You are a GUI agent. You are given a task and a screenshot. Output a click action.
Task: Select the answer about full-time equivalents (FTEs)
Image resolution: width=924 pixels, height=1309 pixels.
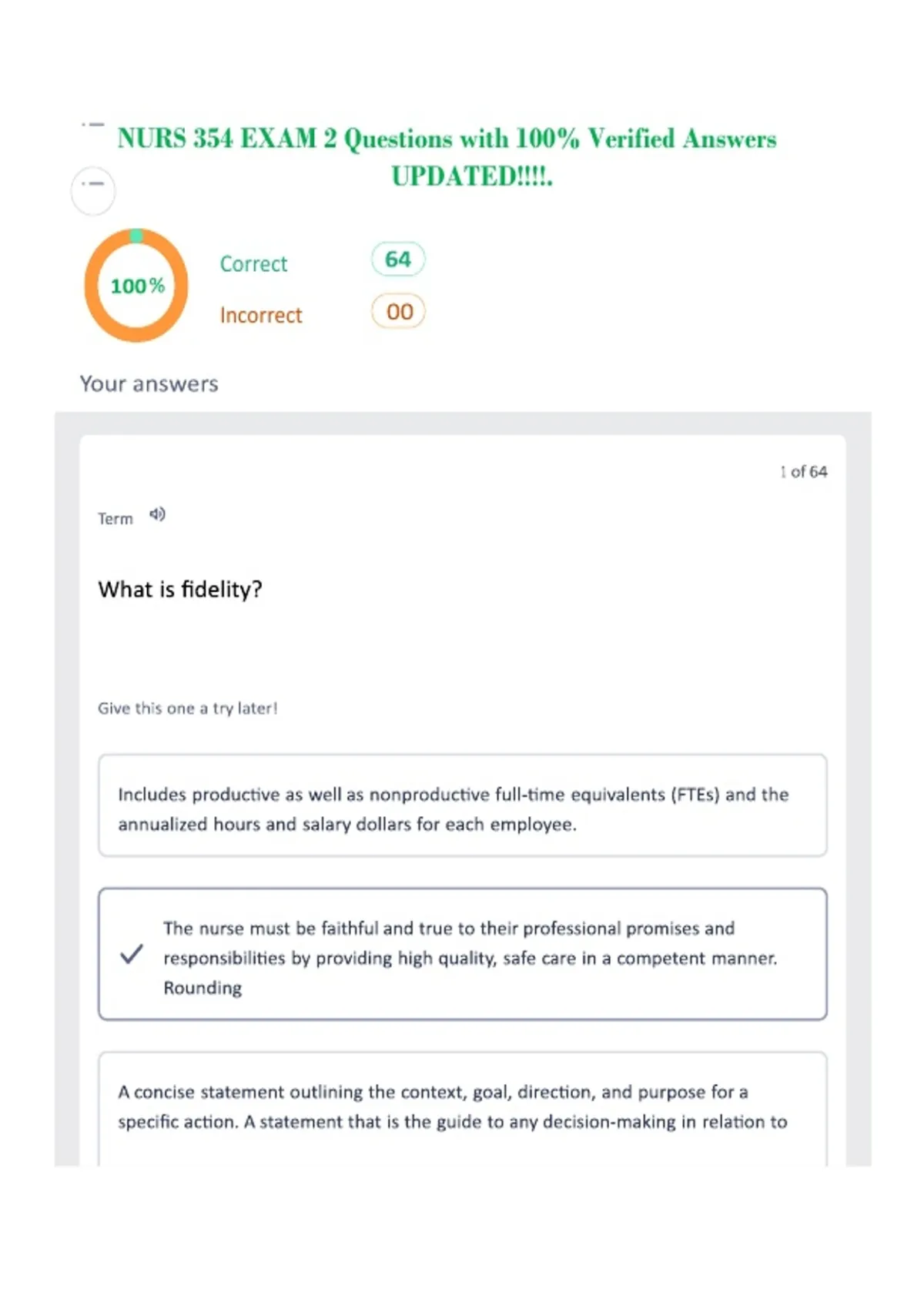pyautogui.click(x=463, y=805)
